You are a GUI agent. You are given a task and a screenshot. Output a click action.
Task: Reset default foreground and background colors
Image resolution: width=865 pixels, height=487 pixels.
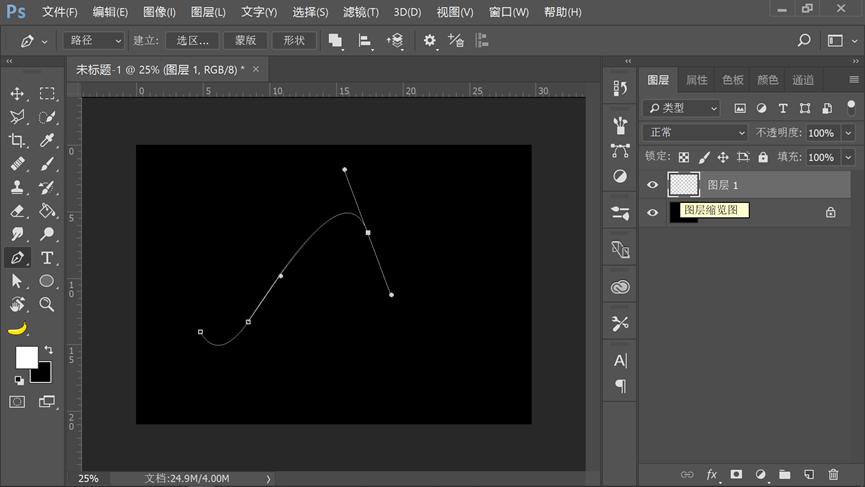pyautogui.click(x=19, y=380)
